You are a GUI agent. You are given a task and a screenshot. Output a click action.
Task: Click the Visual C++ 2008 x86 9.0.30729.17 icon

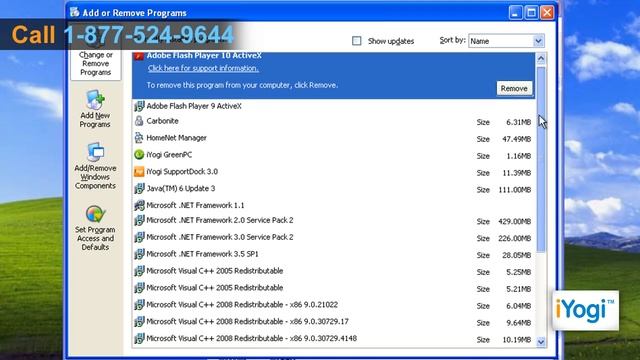point(139,322)
